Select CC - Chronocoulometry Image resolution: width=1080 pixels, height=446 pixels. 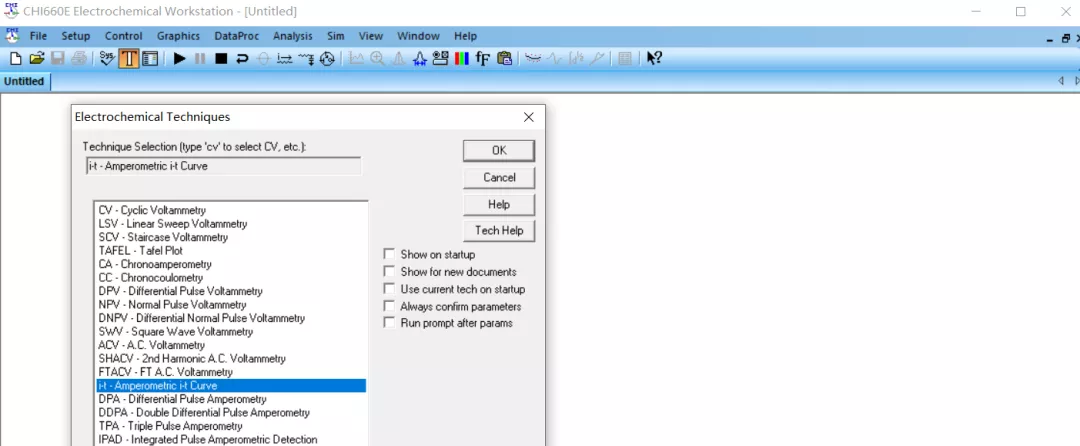coord(231,278)
